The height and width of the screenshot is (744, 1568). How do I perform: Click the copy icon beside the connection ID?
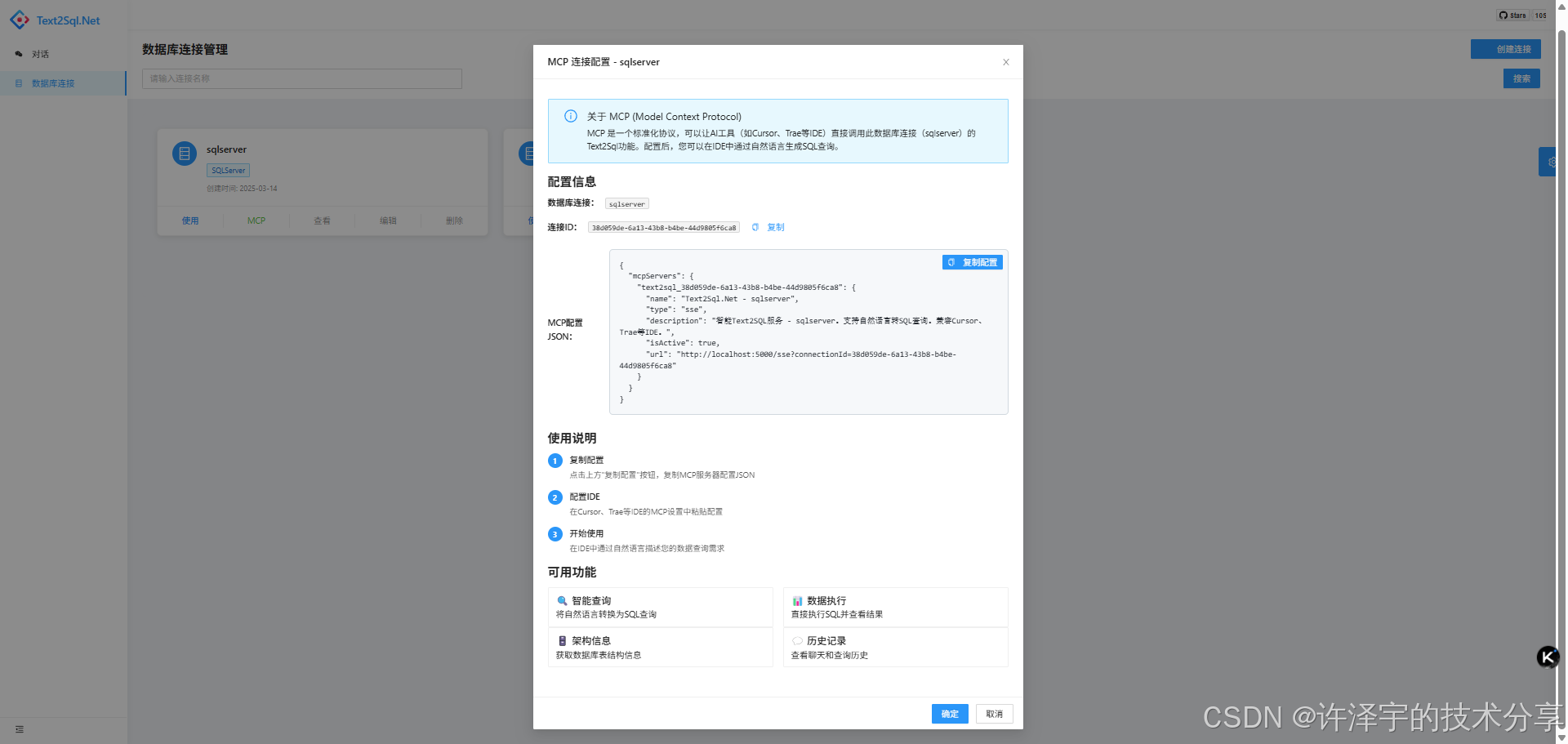pos(755,227)
